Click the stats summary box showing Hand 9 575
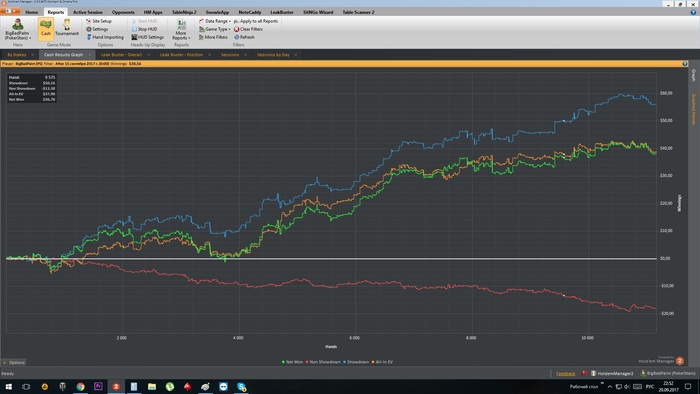The image size is (700, 394). (32, 88)
